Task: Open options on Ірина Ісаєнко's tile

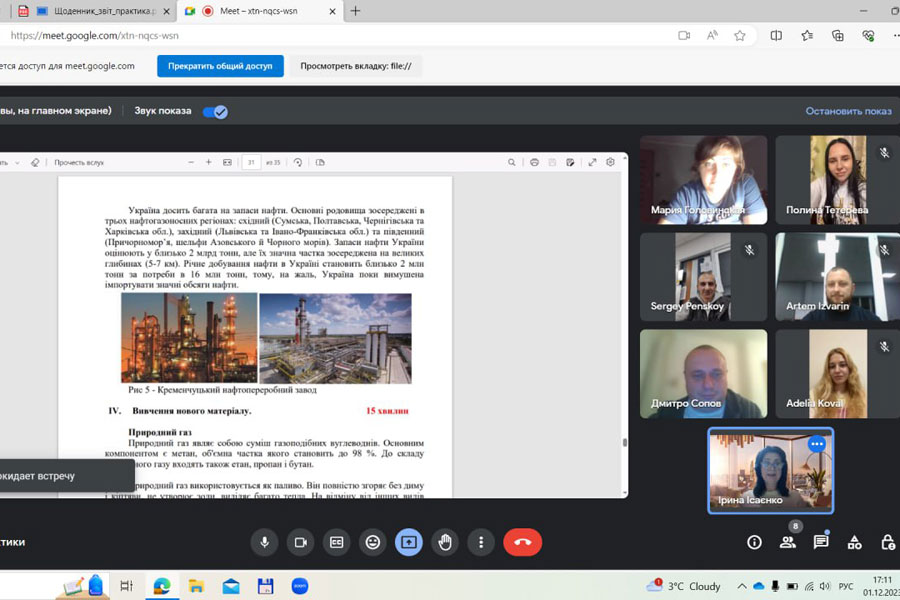Action: tap(817, 444)
